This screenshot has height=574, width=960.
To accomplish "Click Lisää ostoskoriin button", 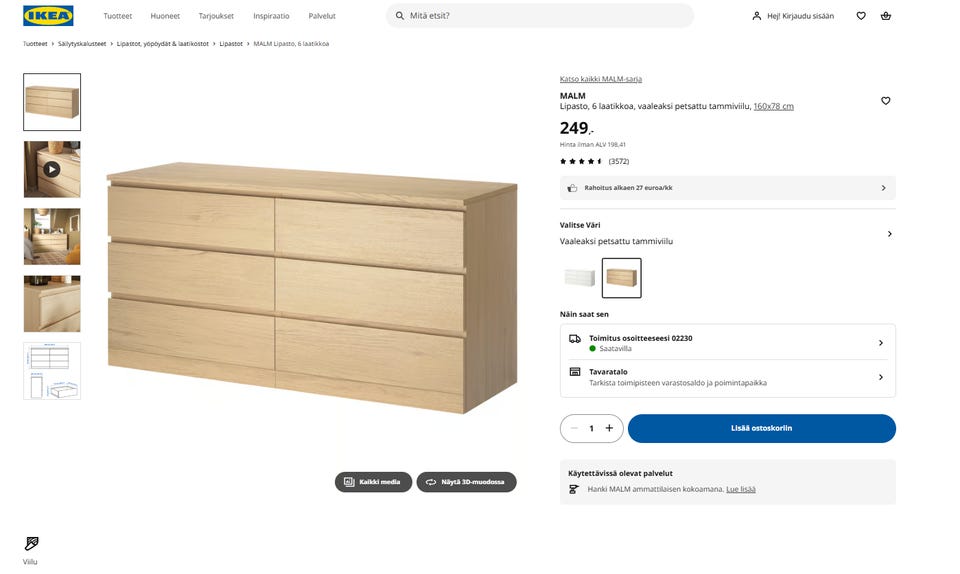I will (761, 428).
